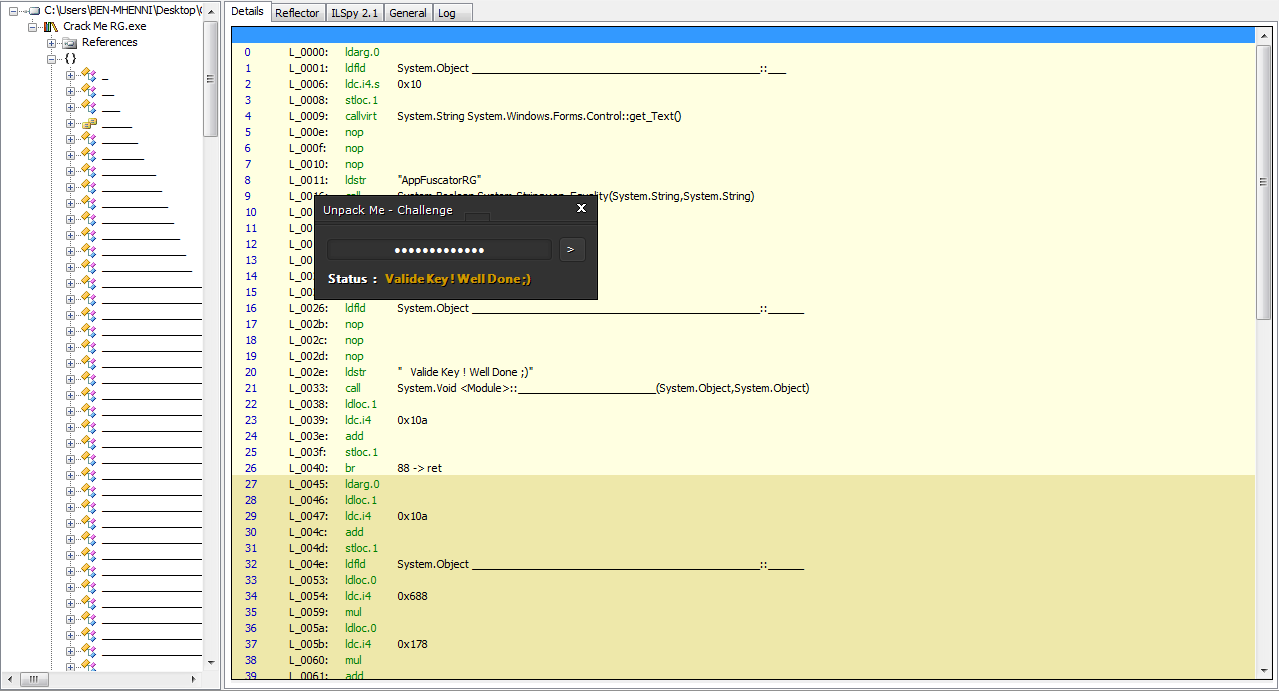Collapse the Crack Me RG.exe node

pyautogui.click(x=33, y=26)
